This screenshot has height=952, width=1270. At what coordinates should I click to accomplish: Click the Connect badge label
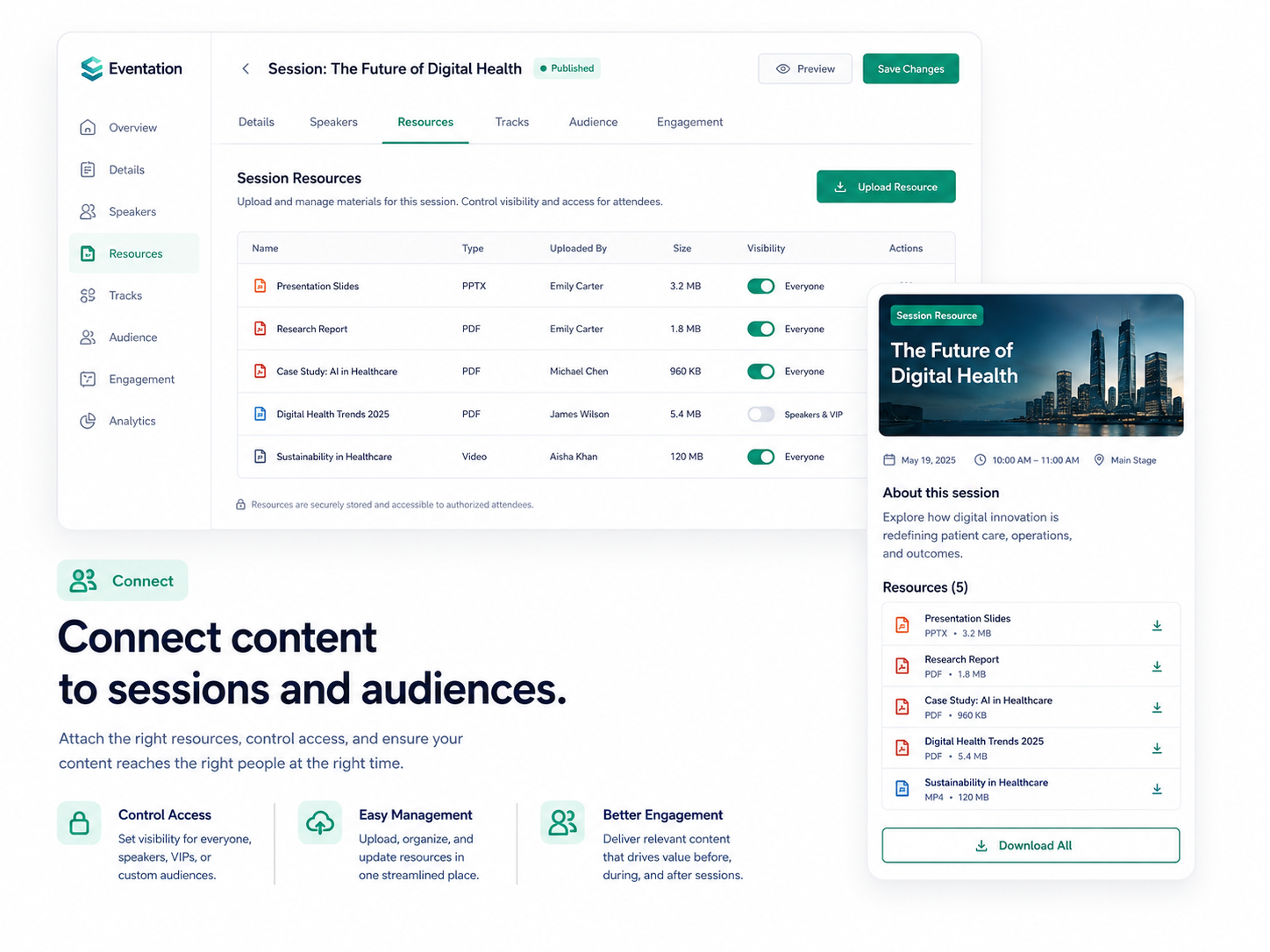[x=123, y=581]
